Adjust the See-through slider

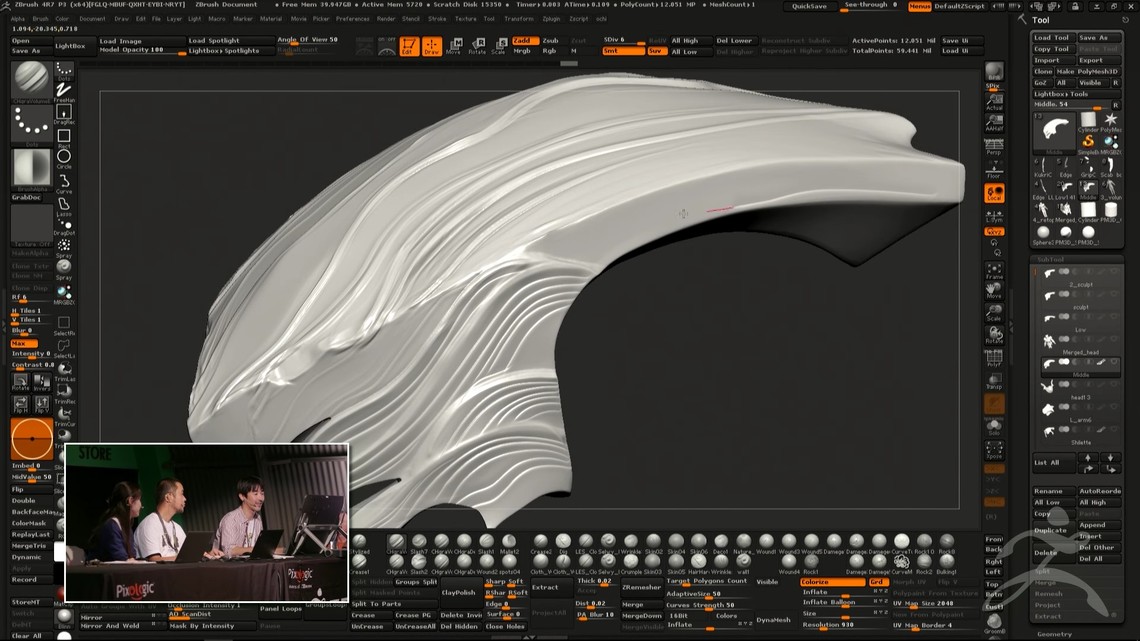[870, 6]
